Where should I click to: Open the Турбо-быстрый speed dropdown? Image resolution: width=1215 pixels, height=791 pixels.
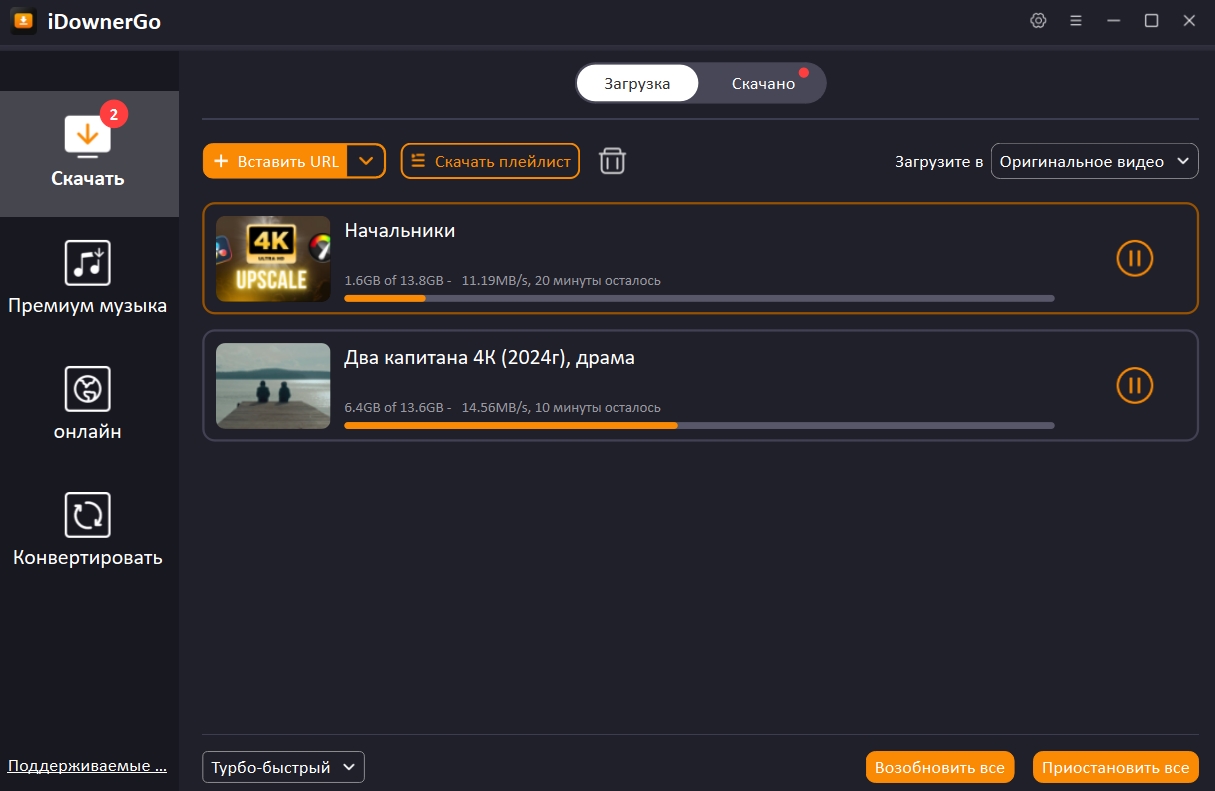pos(283,767)
